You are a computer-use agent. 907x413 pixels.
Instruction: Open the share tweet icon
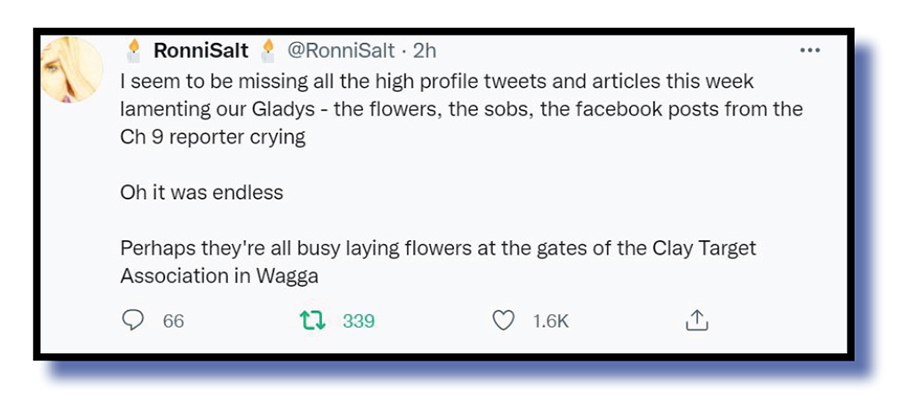pyautogui.click(x=696, y=321)
